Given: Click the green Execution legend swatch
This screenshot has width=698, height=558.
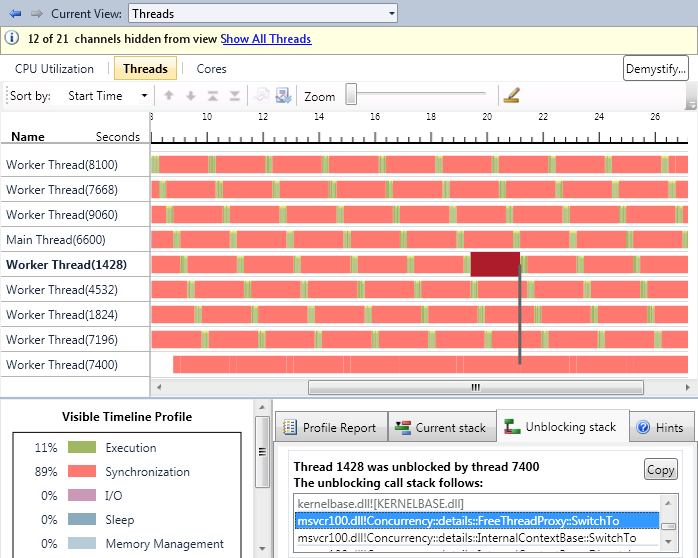Looking at the screenshot, I should coord(82,447).
